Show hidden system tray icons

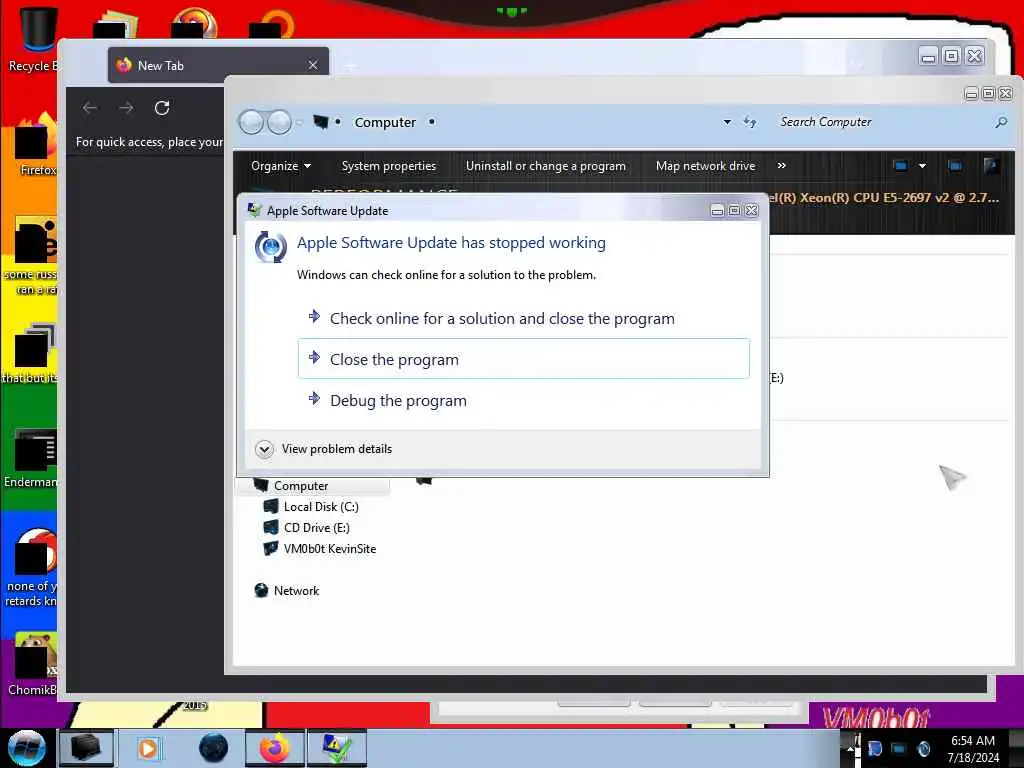coord(850,748)
